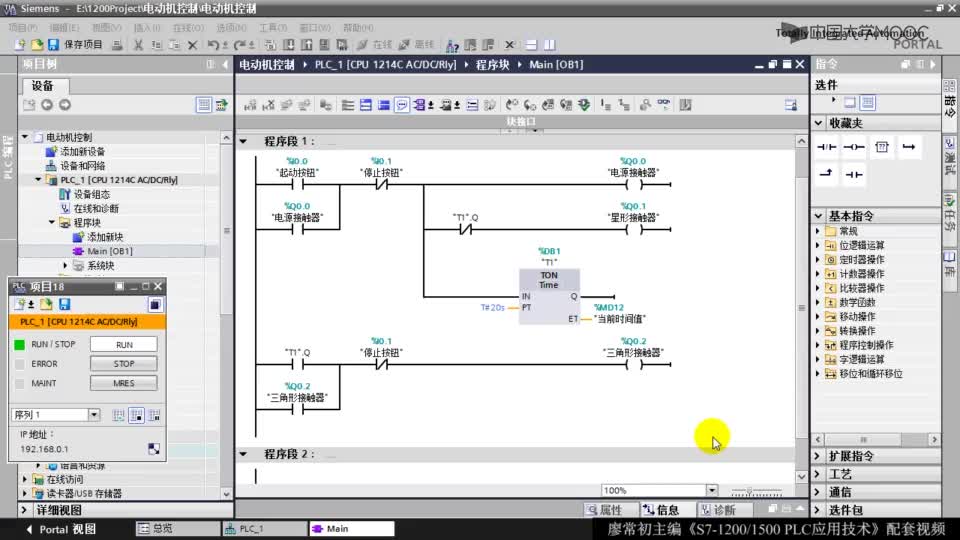Insert open branch from favorites
960x540 pixels.
coord(909,147)
